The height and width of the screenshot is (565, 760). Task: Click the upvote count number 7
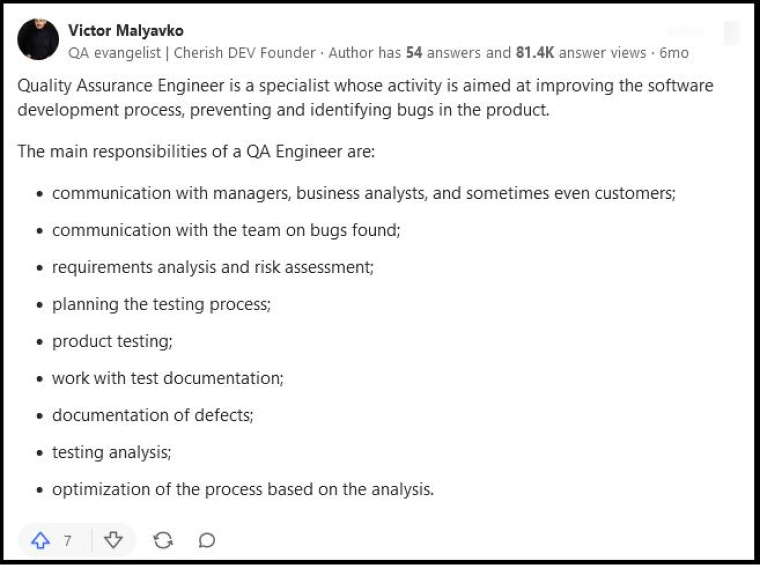point(67,540)
